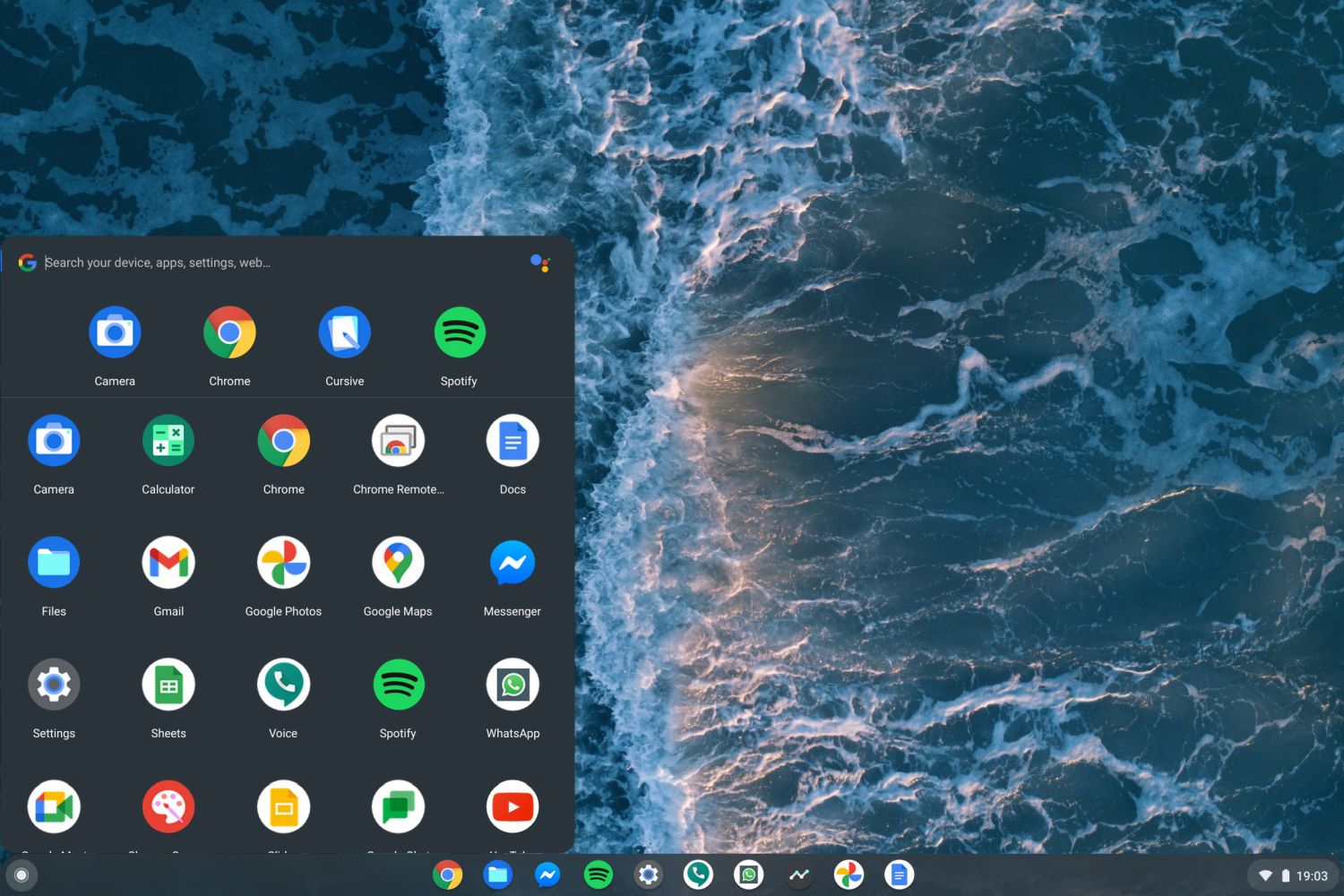Viewport: 1344px width, 896px height.
Task: Click the launcher search input field
Action: tap(269, 263)
